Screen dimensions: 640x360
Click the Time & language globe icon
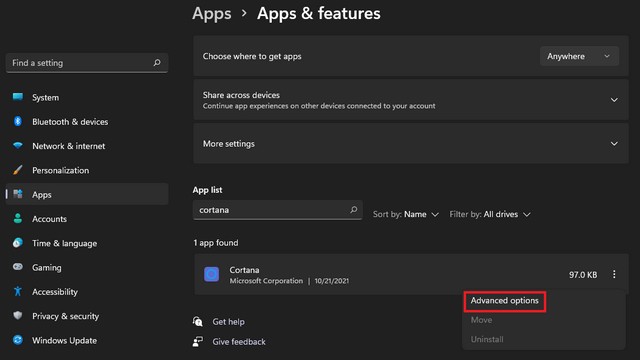pyautogui.click(x=18, y=242)
